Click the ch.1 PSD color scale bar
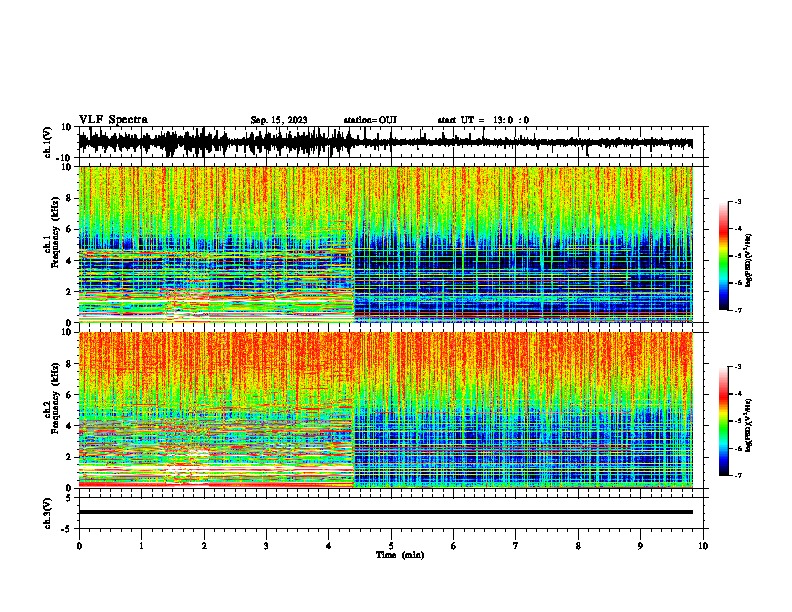The width and height of the screenshot is (792, 612). pyautogui.click(x=723, y=256)
